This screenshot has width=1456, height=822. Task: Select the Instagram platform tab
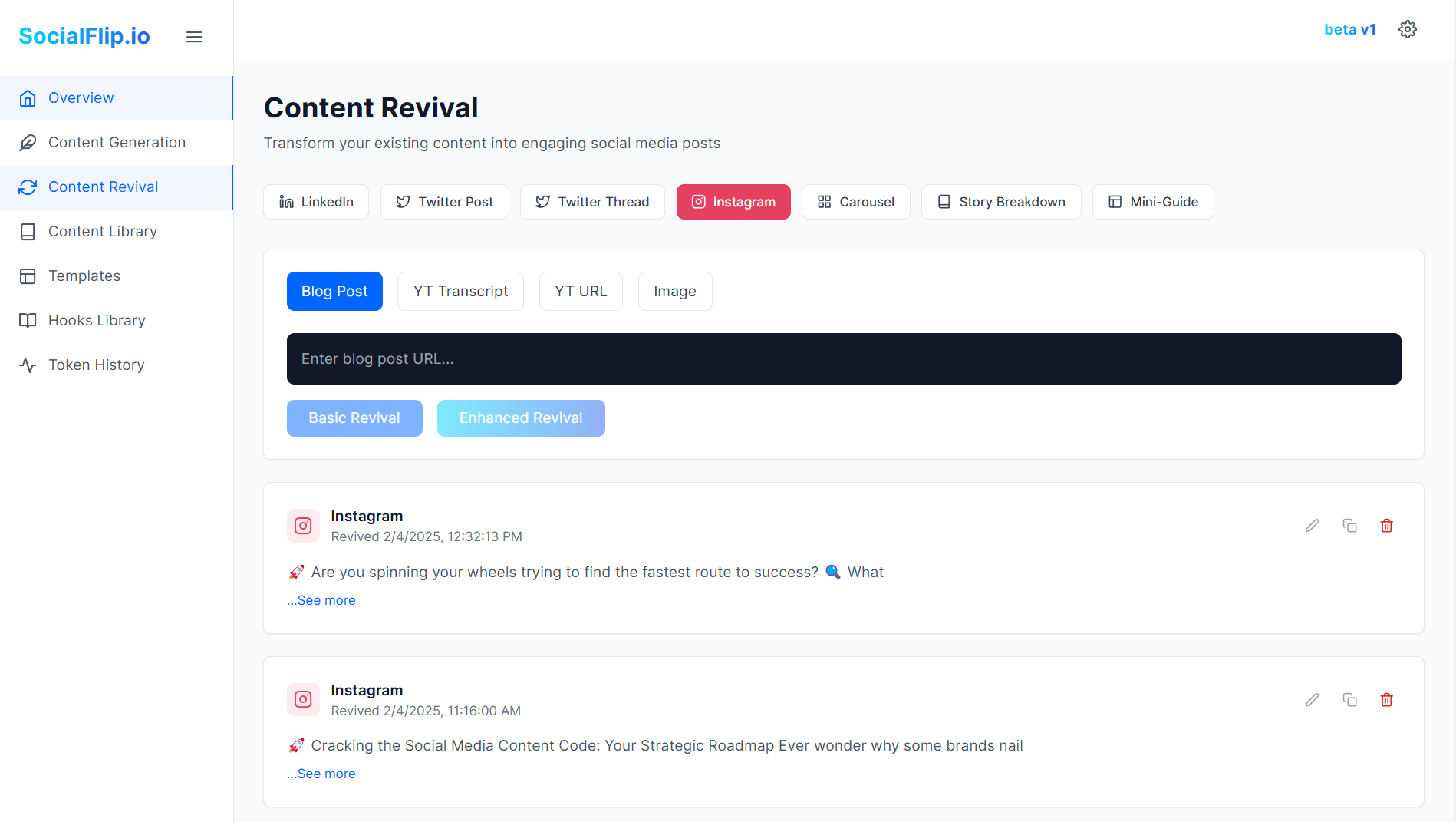(733, 202)
